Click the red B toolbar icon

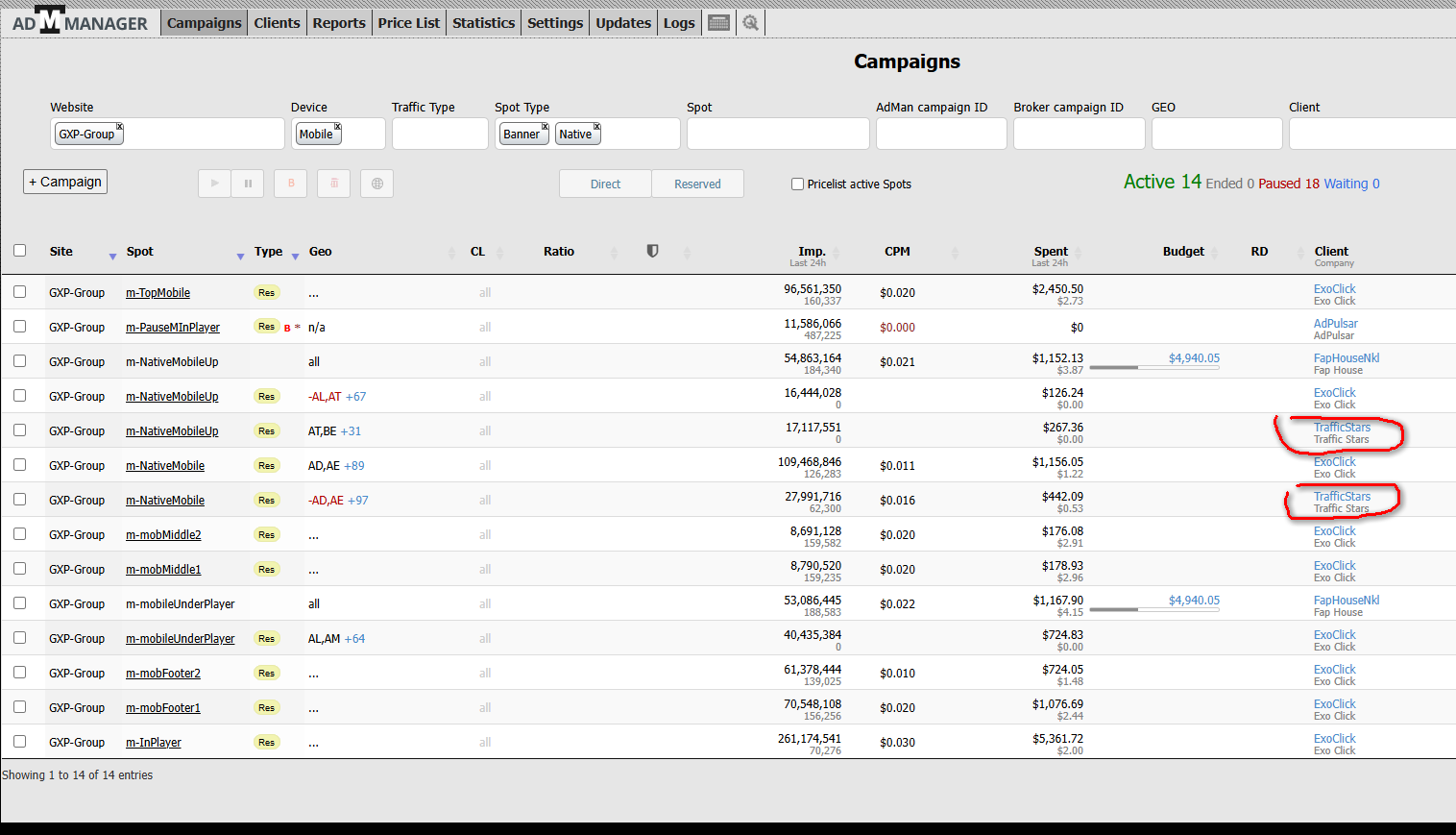pyautogui.click(x=291, y=184)
